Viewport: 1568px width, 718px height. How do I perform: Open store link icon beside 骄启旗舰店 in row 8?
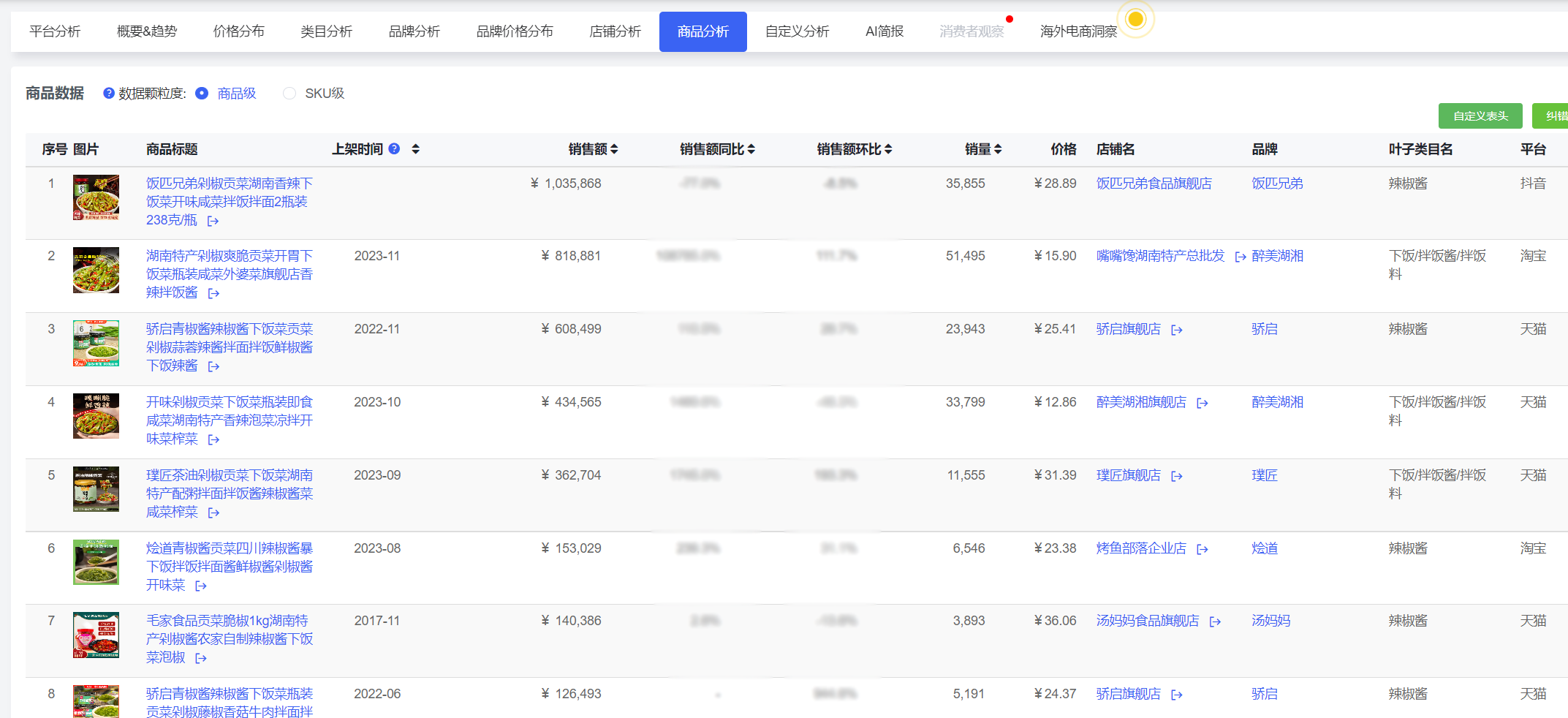point(1177,695)
